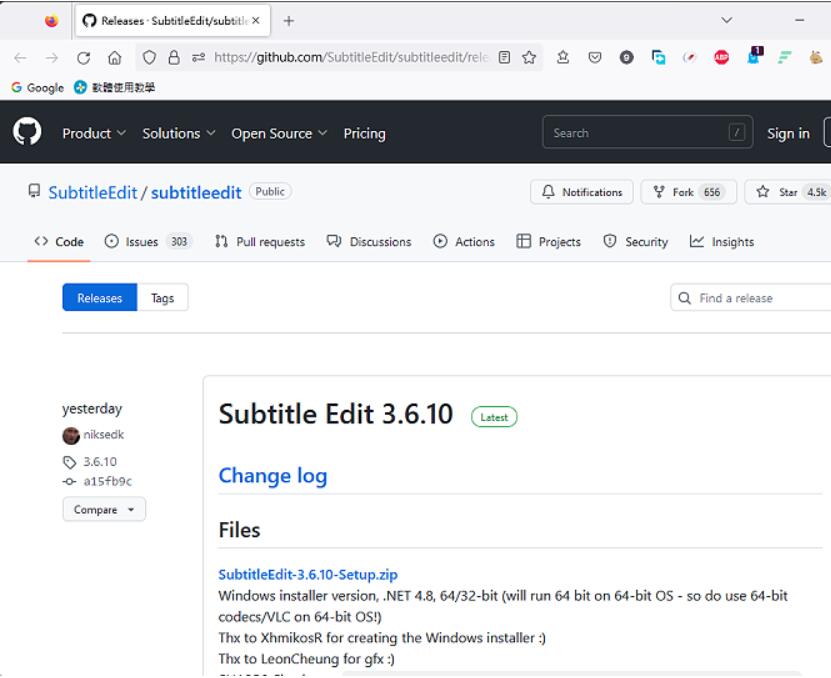The height and width of the screenshot is (678, 831).
Task: Open the Google bookmark
Action: 38,87
